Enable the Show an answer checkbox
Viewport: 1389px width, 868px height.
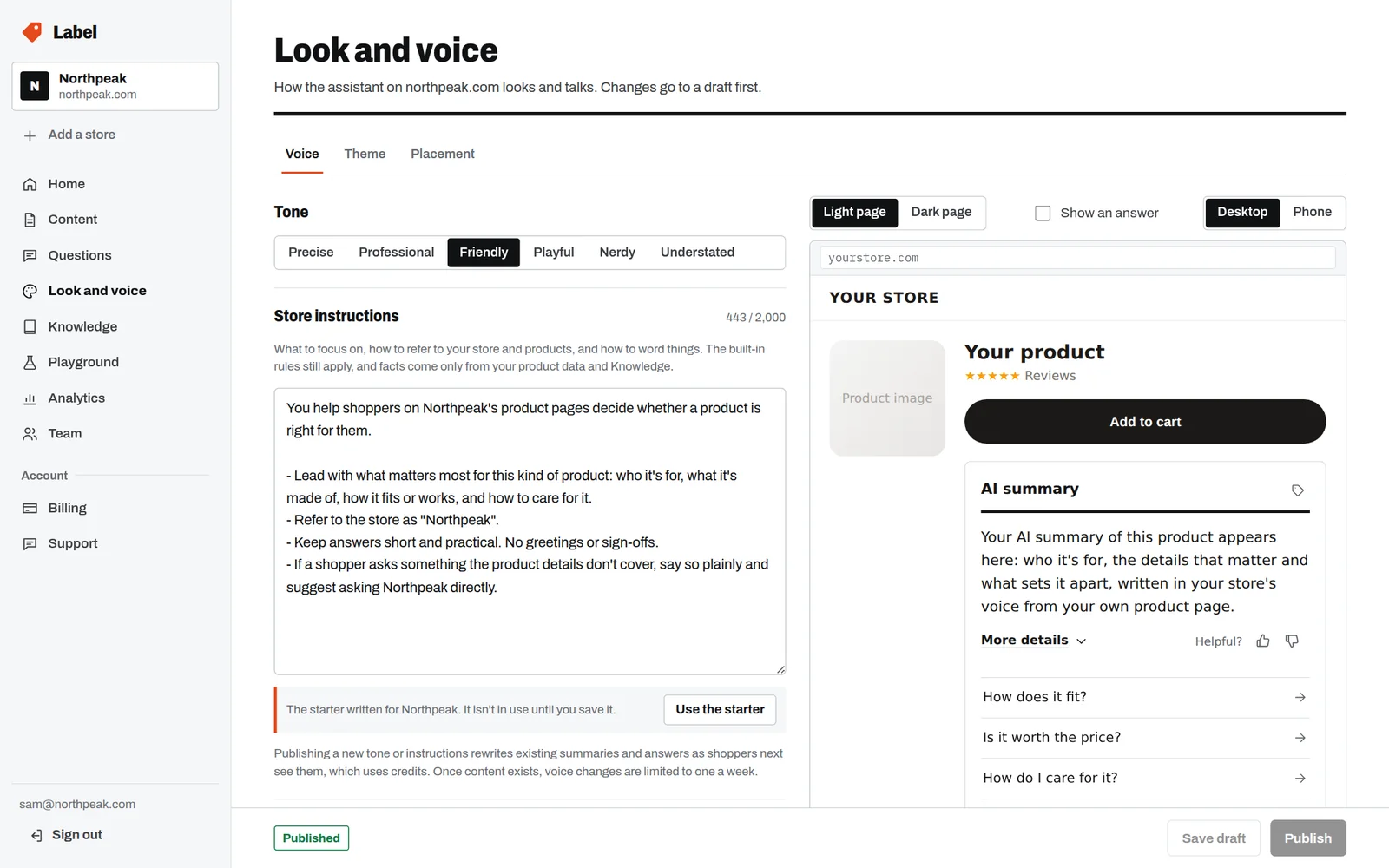coord(1043,213)
